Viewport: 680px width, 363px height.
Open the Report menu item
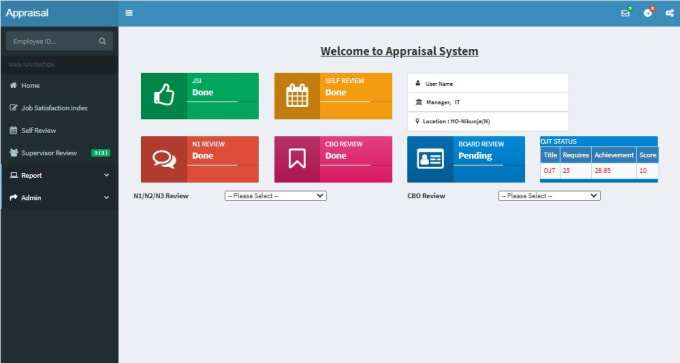click(x=59, y=175)
